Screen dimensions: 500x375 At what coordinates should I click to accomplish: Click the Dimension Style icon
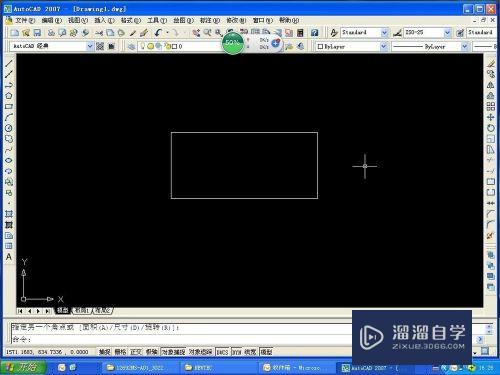tap(397, 33)
